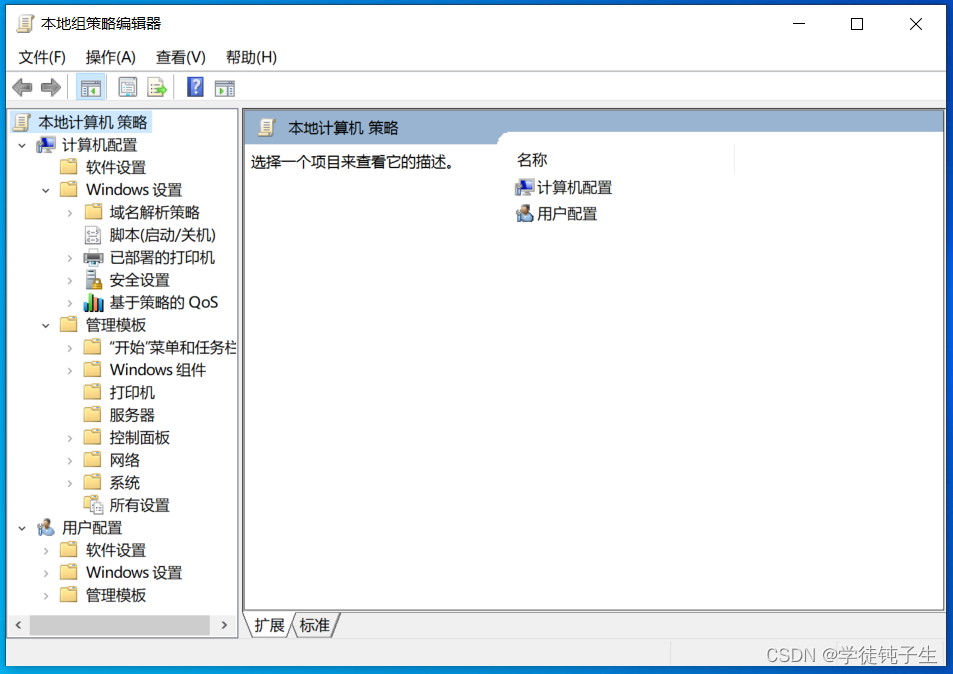Click the Windows 组件 folder icon
Image resolution: width=953 pixels, height=674 pixels.
92,369
